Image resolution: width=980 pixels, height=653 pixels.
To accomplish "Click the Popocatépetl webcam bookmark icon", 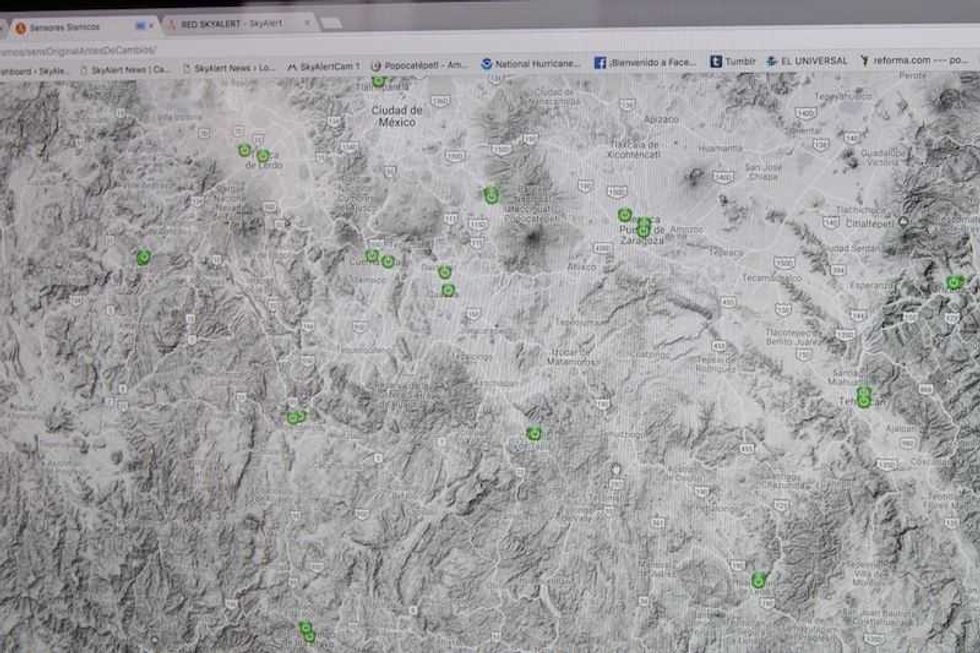I will tap(376, 60).
